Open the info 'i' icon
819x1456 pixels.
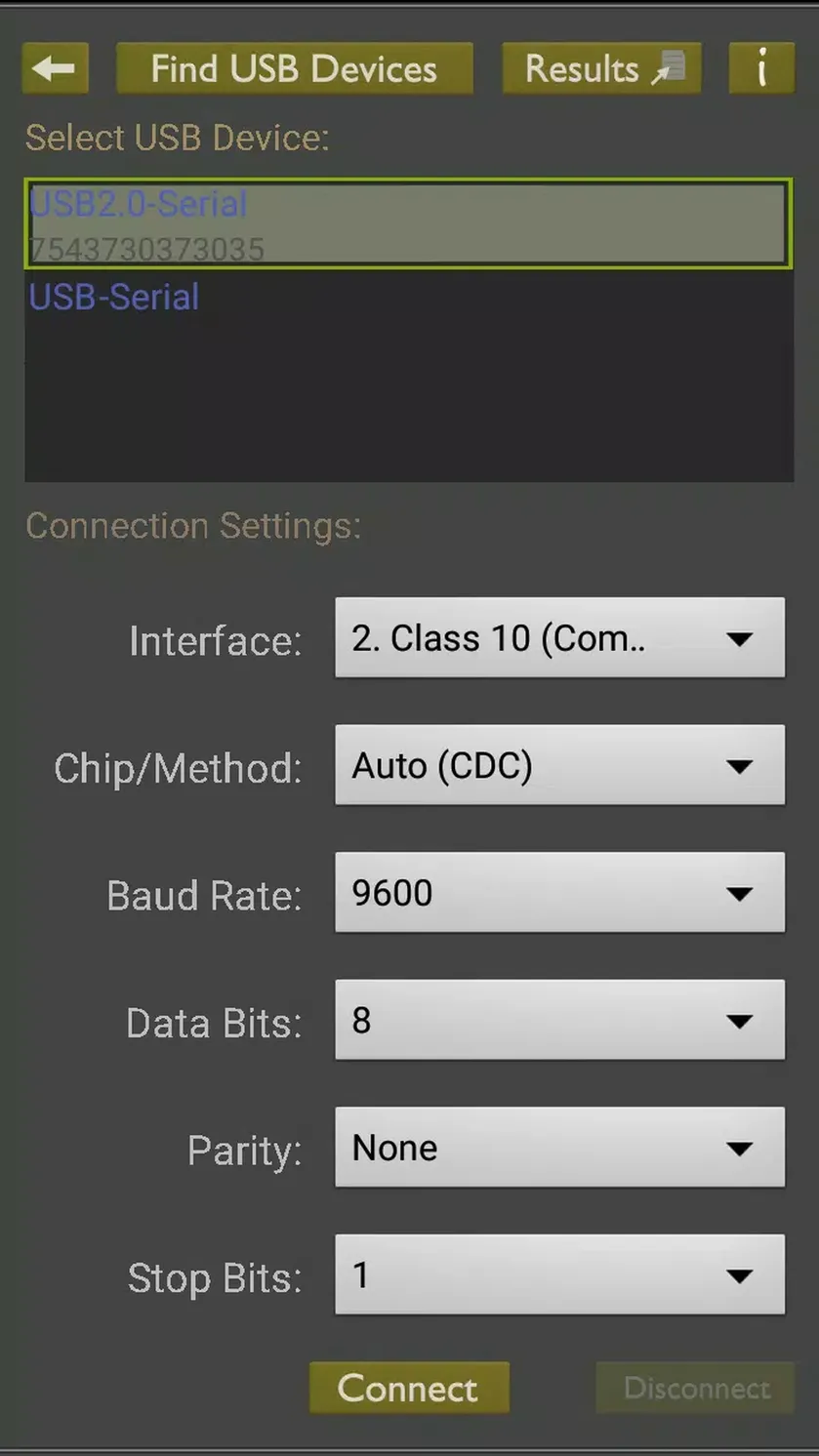[x=761, y=68]
